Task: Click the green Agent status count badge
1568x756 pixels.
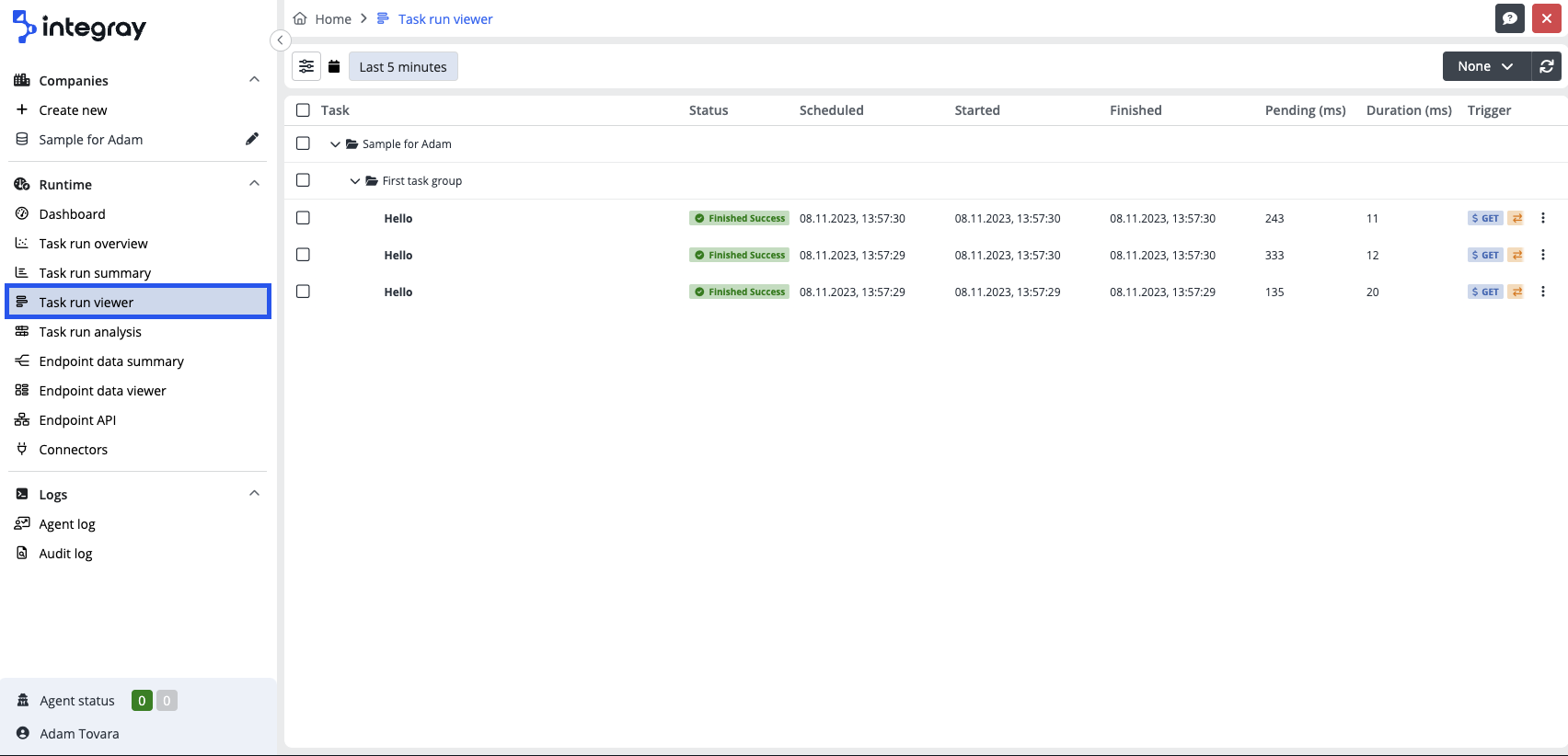Action: click(x=142, y=701)
